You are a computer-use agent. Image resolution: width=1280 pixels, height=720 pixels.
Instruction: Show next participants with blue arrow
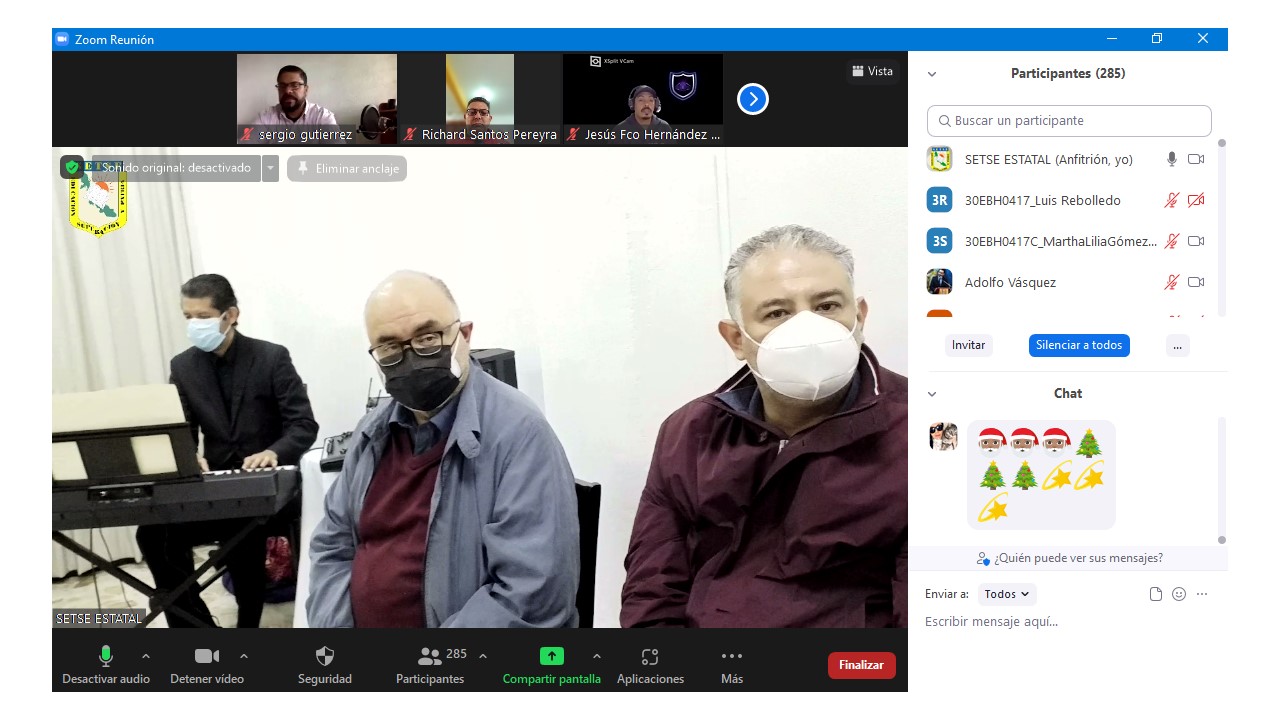point(753,99)
